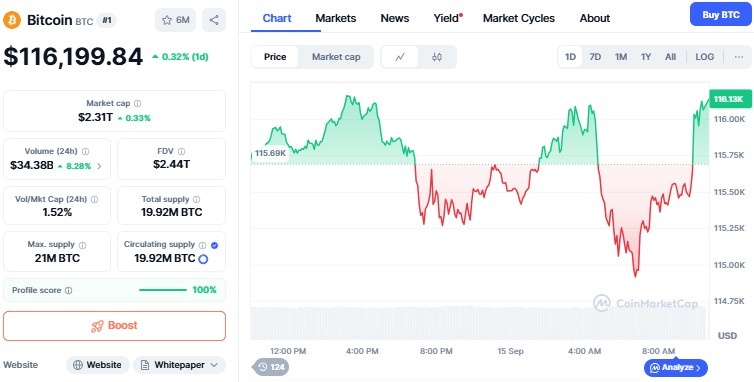
Task: Switch to the candlestick chart icon
Action: coord(437,57)
